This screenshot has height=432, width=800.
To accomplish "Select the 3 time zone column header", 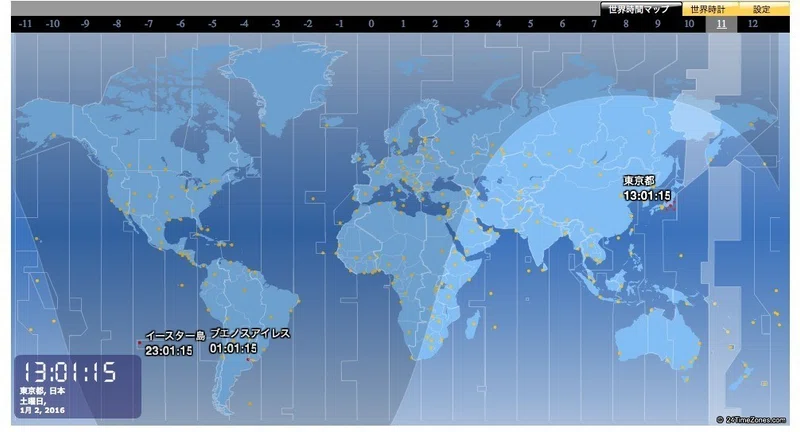I will [x=466, y=24].
